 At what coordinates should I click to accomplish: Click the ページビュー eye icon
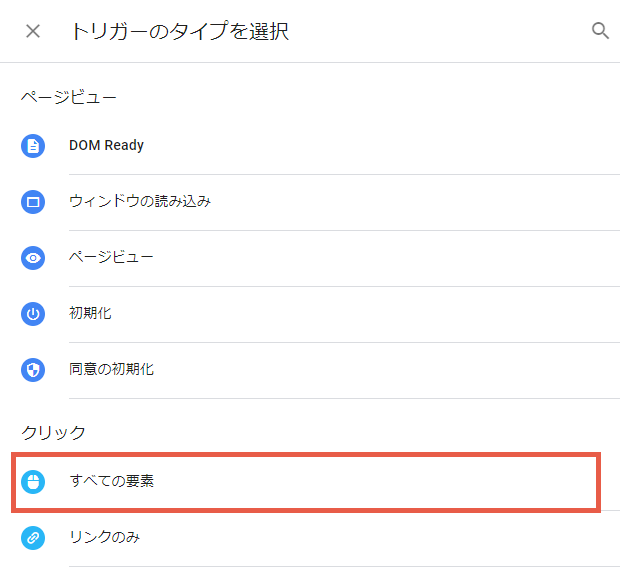33,258
